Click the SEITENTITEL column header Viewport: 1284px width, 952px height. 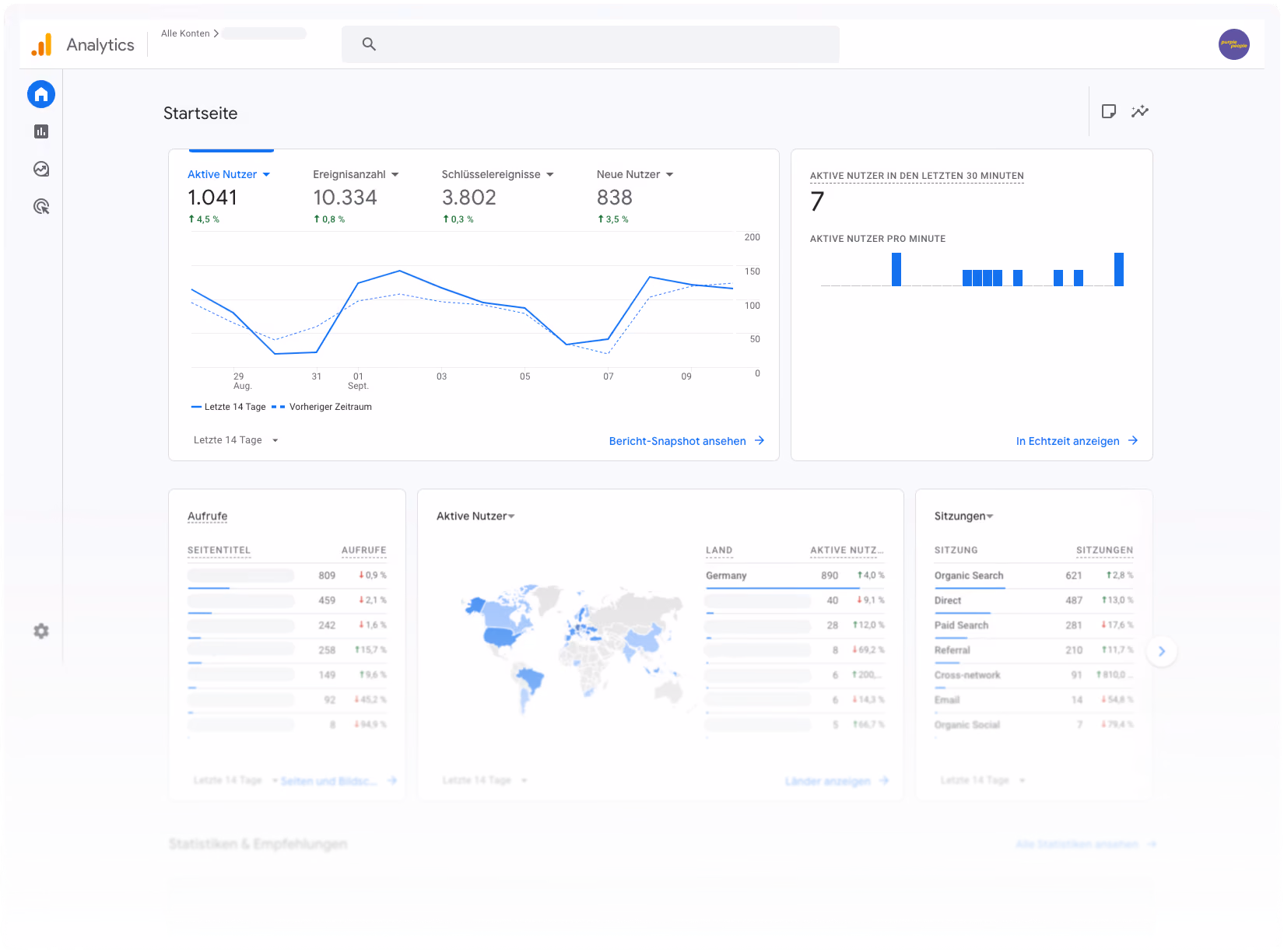click(x=219, y=550)
